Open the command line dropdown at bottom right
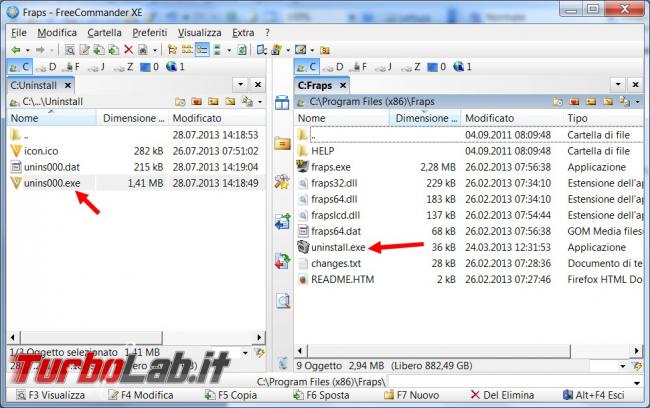Viewport: 650px width, 408px height. click(637, 382)
